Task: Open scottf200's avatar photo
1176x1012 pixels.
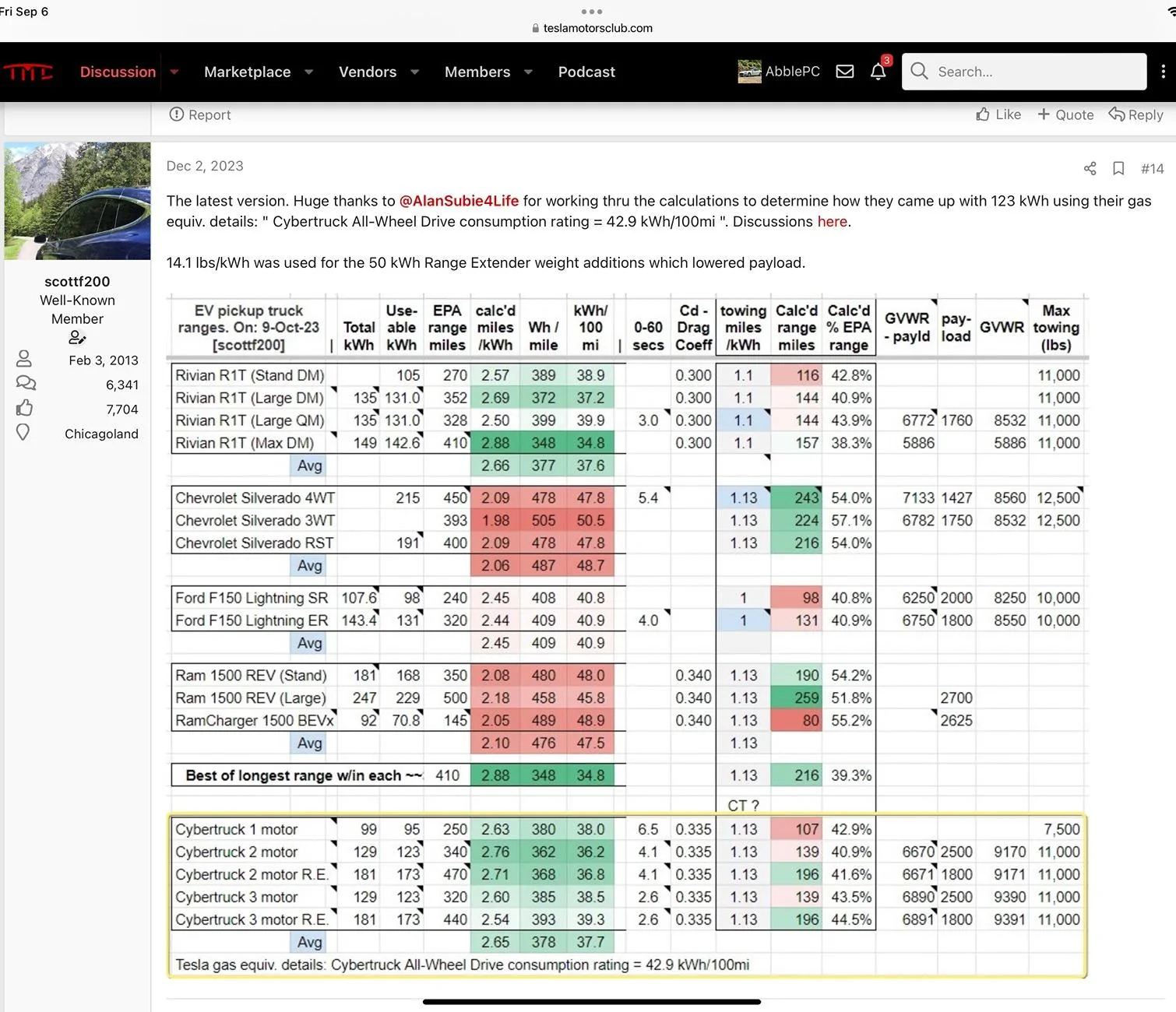Action: coord(77,201)
